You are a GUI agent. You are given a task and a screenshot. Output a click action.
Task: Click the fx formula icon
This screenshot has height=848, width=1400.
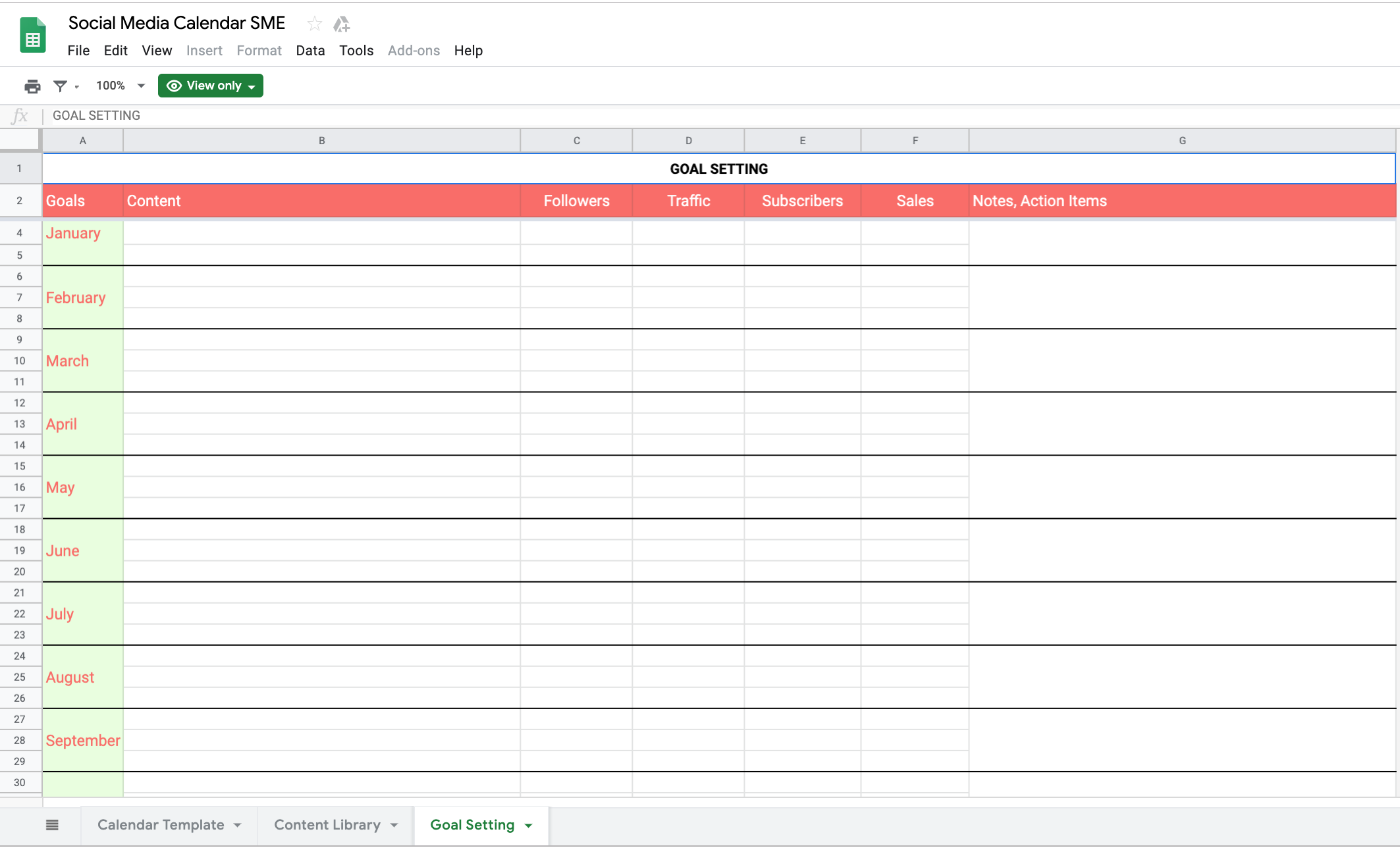click(x=20, y=116)
